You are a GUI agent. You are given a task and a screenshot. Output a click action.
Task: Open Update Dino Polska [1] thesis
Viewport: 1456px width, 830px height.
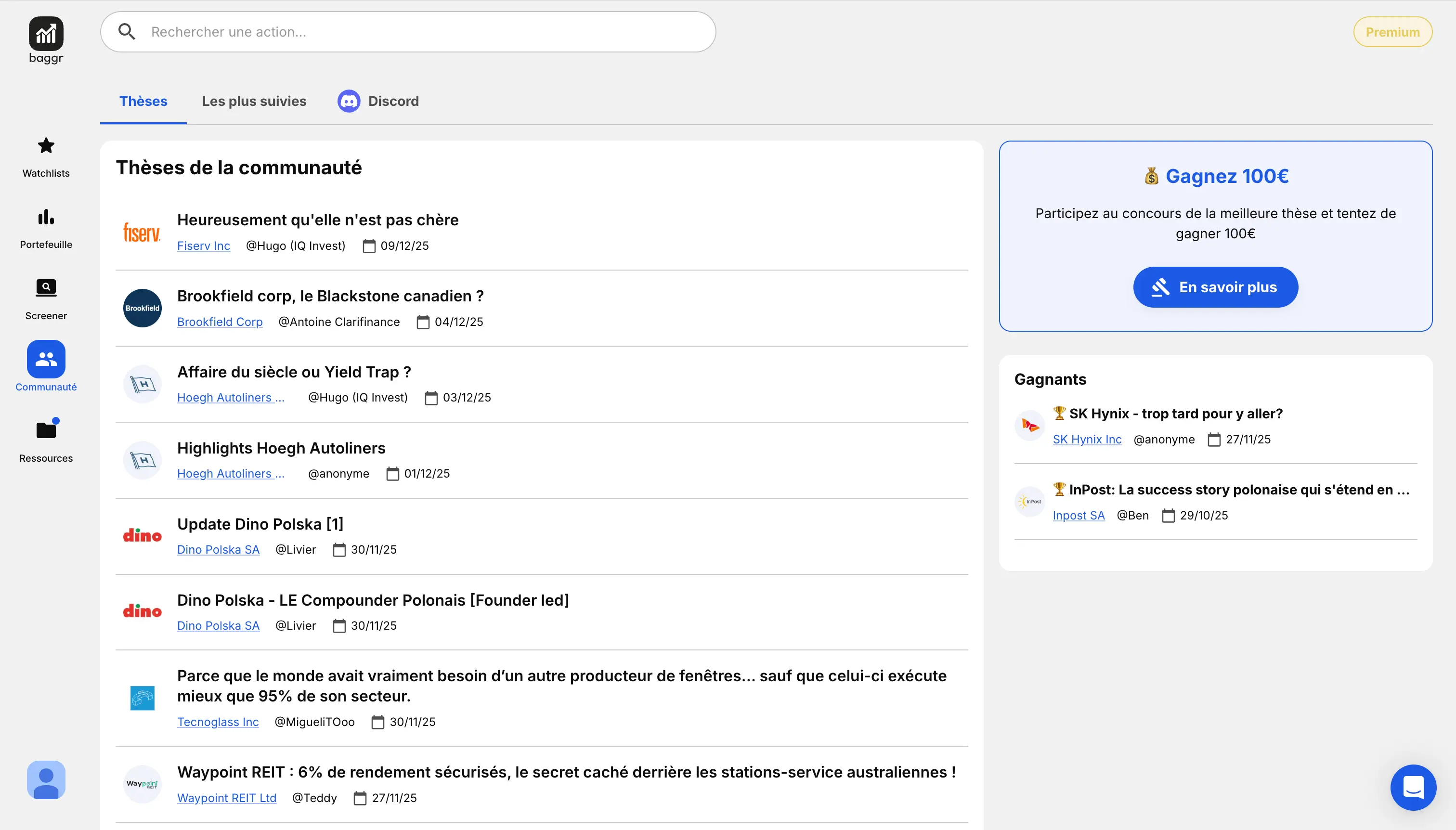click(x=260, y=524)
